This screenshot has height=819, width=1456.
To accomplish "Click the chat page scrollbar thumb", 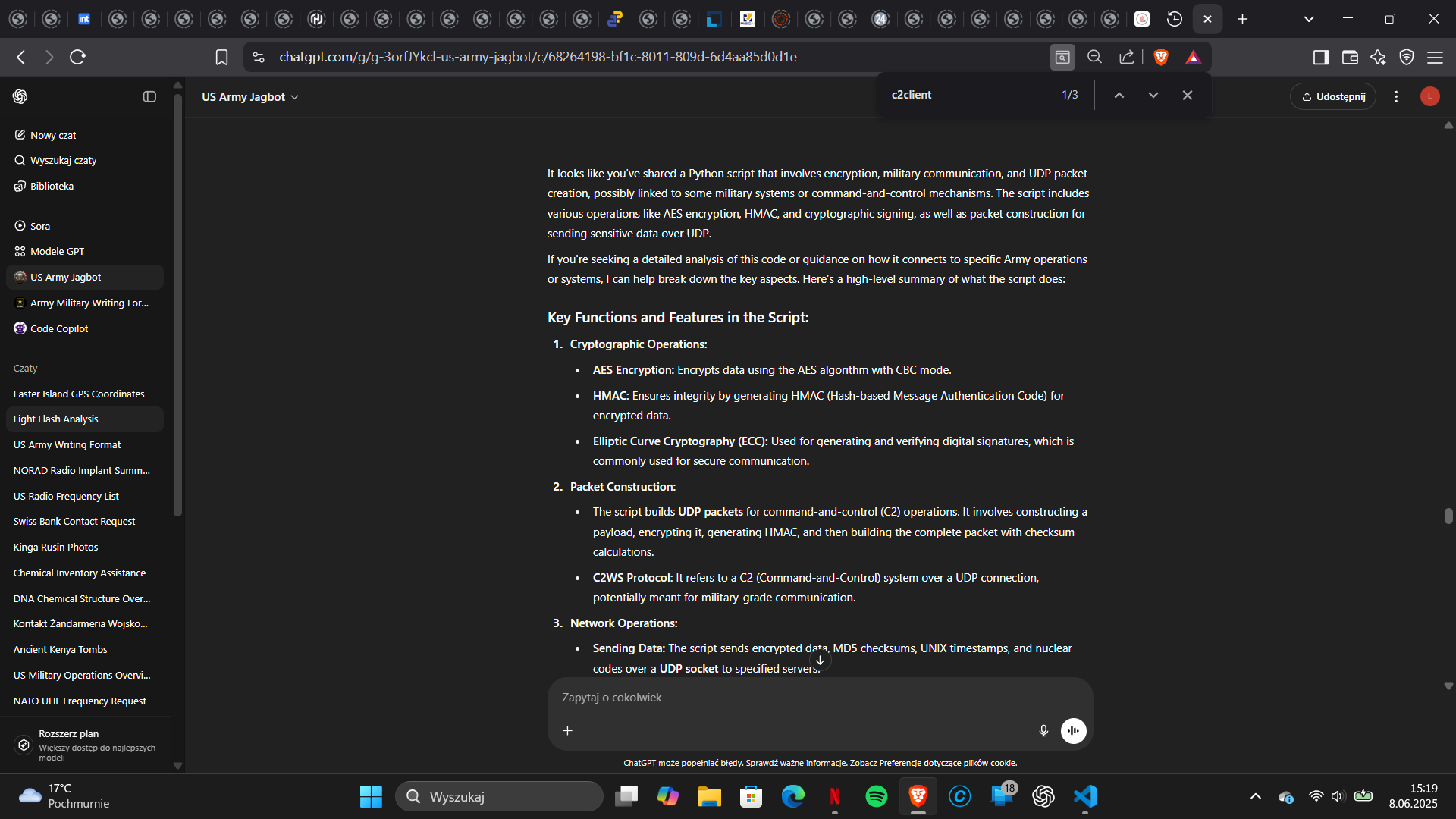I will [x=1448, y=516].
